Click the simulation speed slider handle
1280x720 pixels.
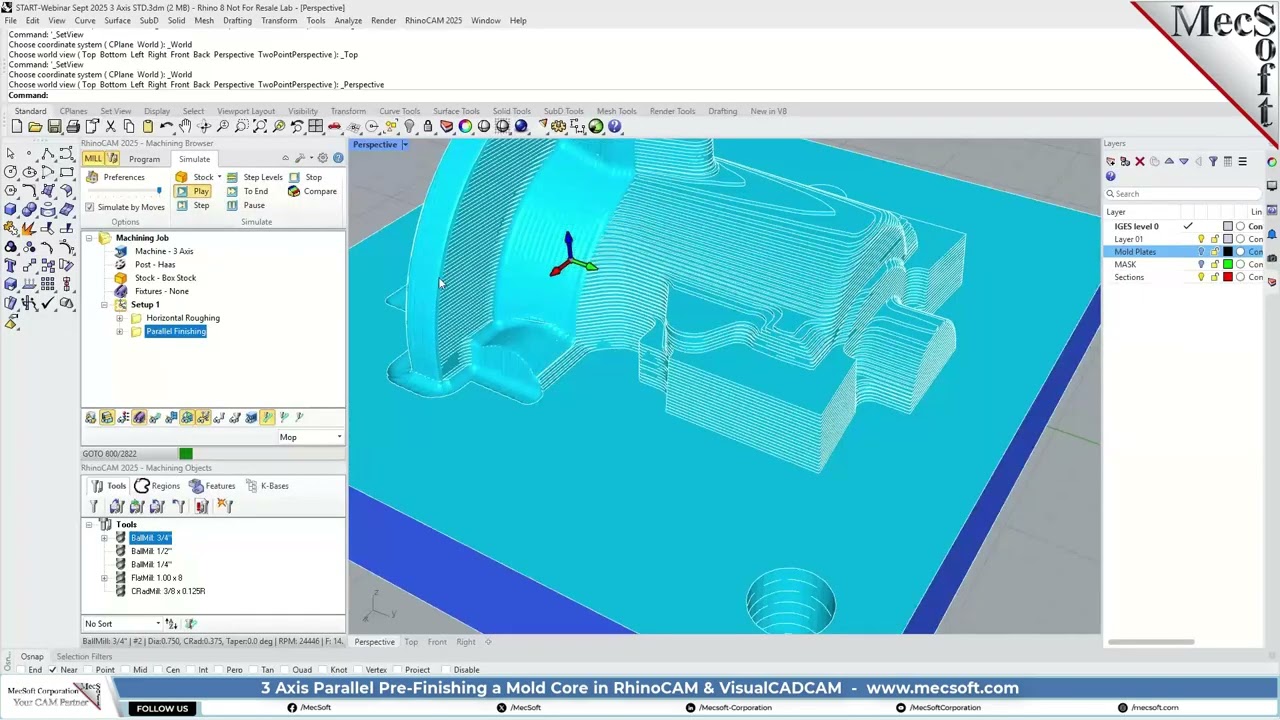[x=158, y=191]
